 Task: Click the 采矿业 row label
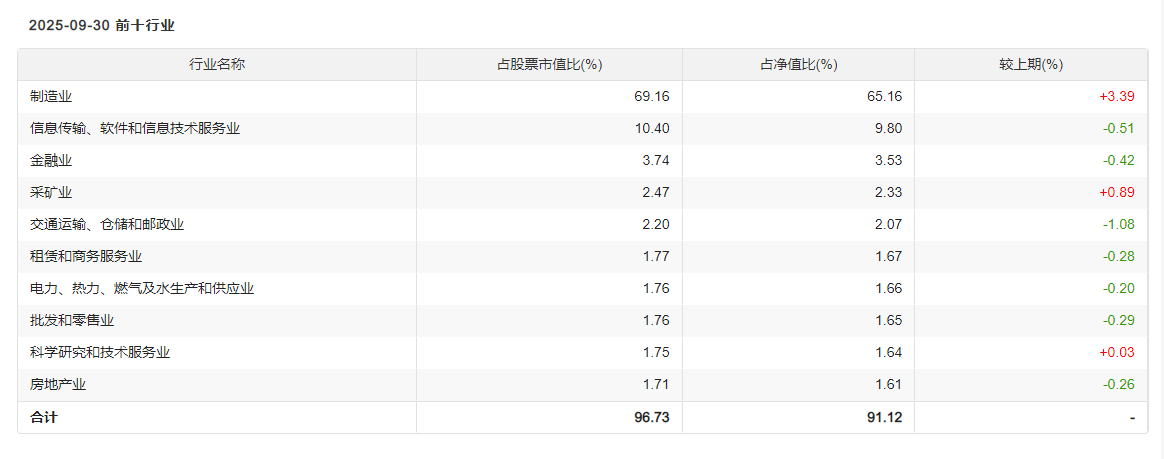(51, 192)
